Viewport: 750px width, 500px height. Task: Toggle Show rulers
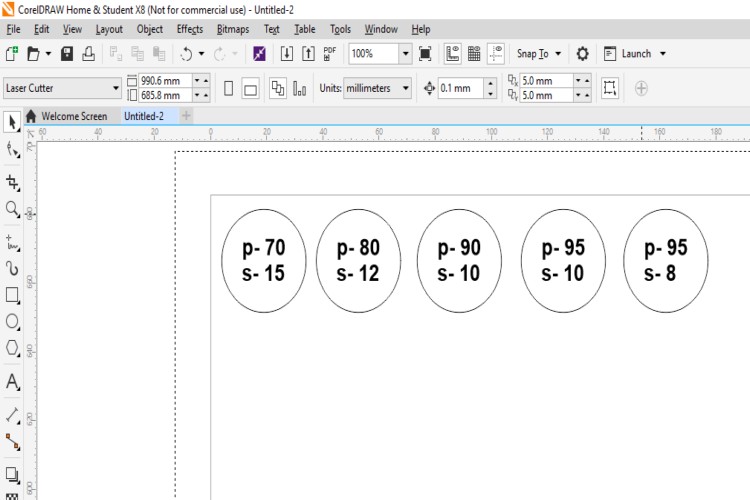tap(452, 54)
